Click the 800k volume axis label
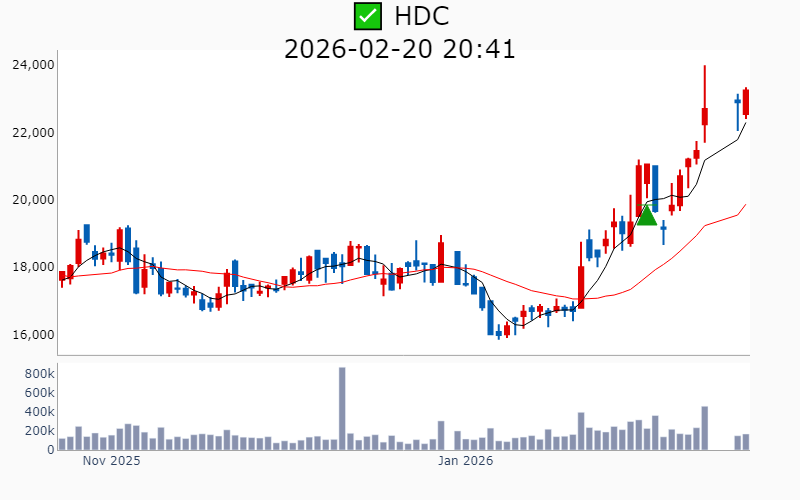800x500 pixels. tap(36, 373)
